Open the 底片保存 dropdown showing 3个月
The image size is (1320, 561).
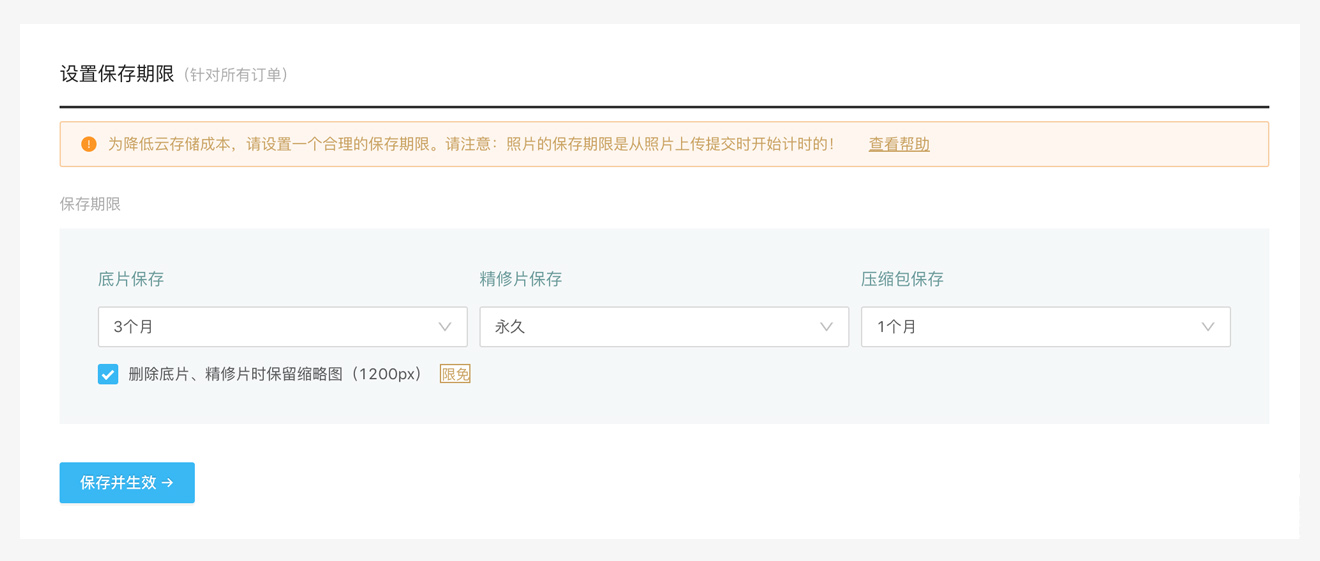(270, 327)
